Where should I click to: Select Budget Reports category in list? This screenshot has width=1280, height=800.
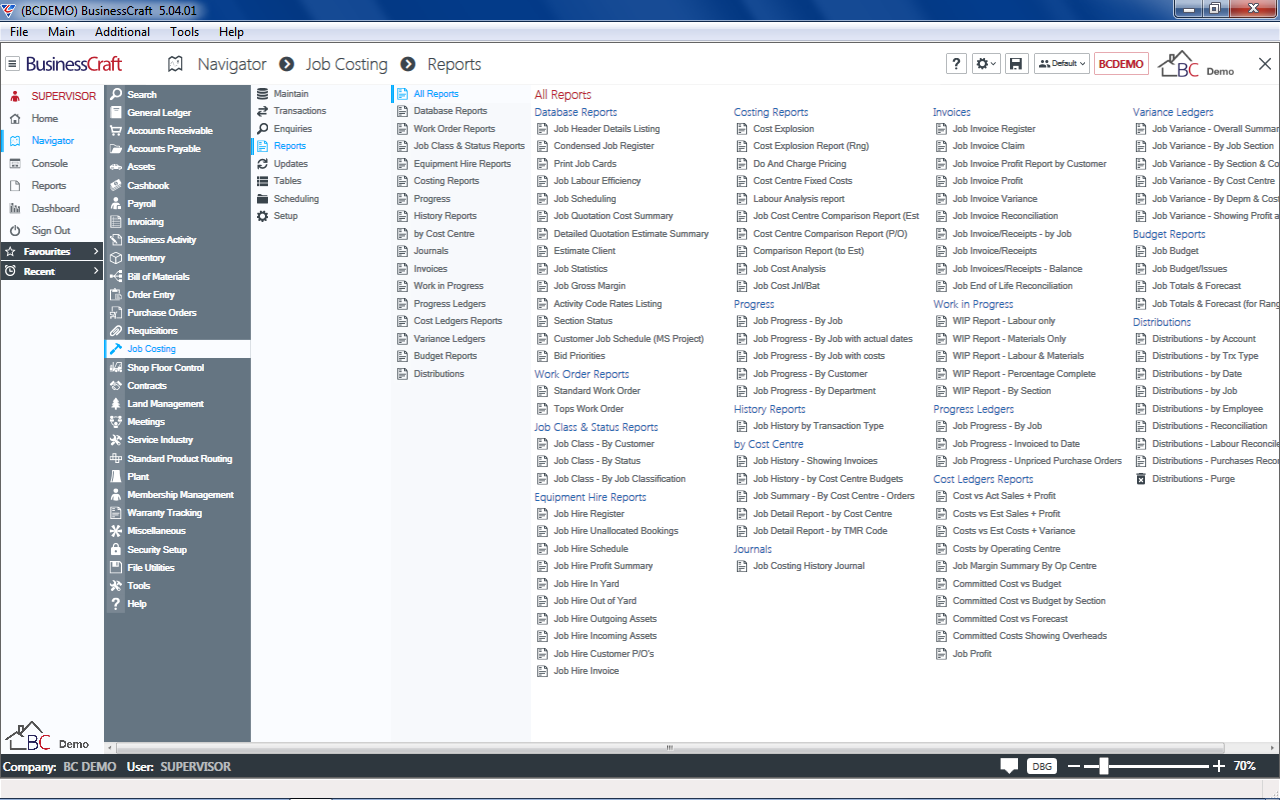[x=445, y=356]
